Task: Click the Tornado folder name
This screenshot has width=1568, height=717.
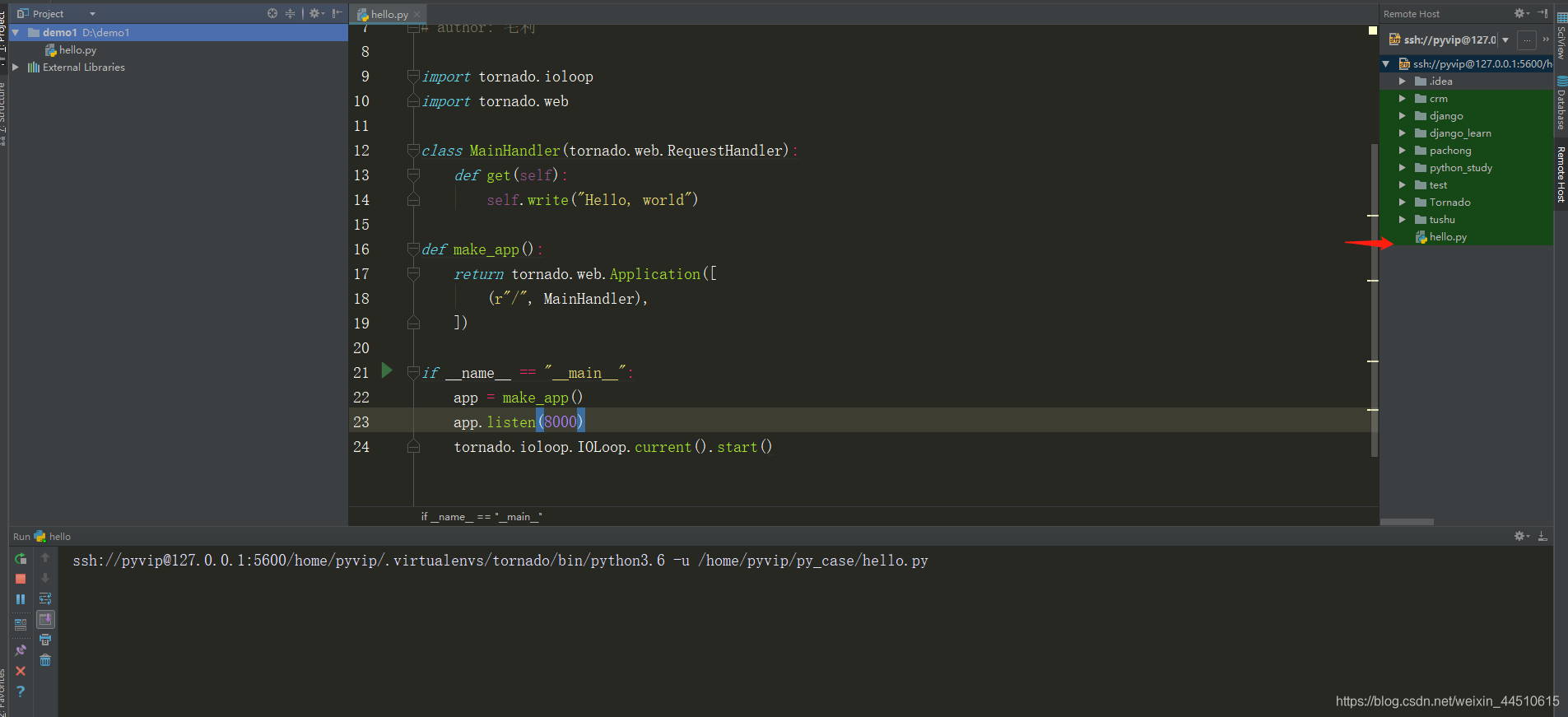Action: (1449, 203)
